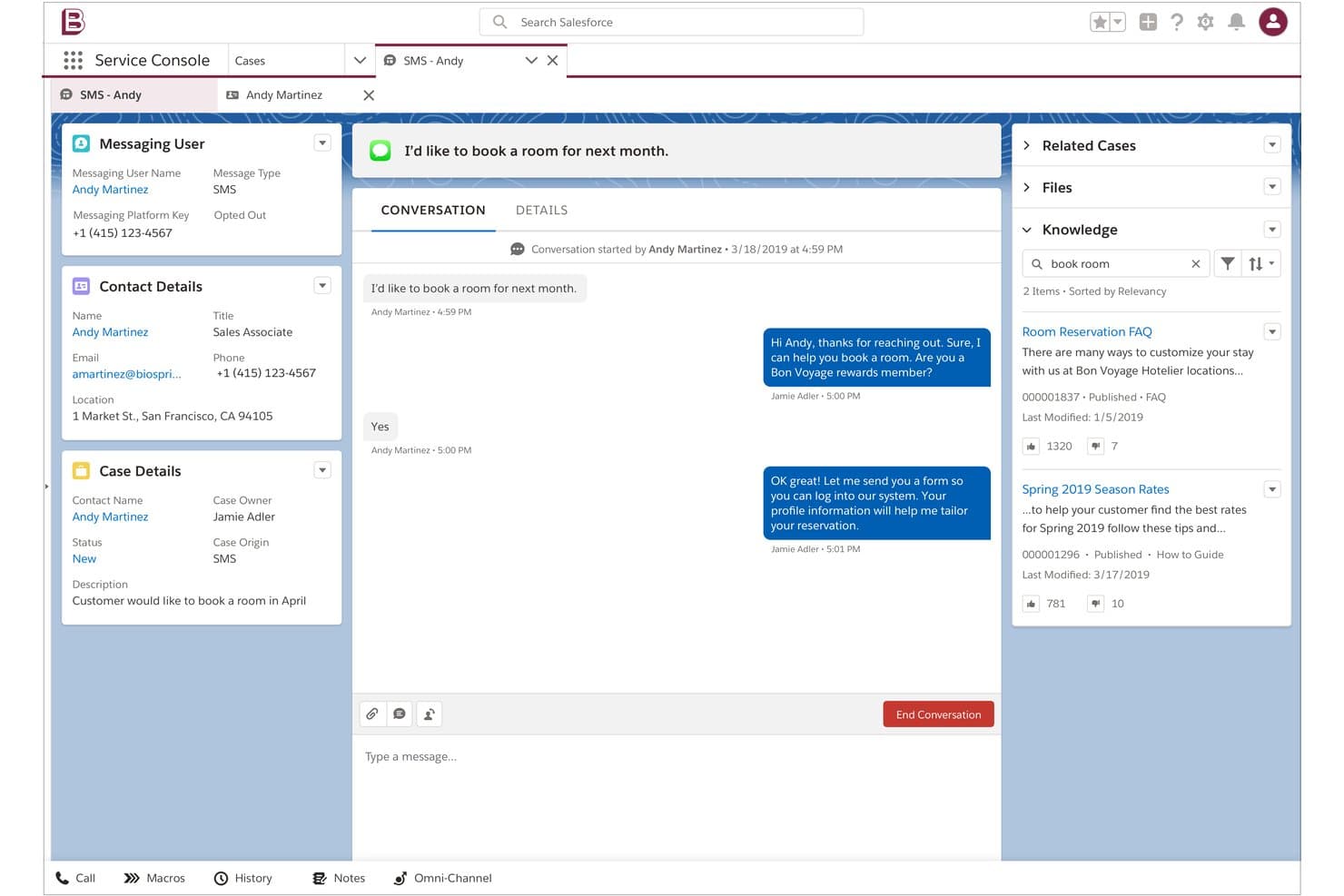Viewport: 1344px width, 896px height.
Task: Expand the Related Cases section
Action: (x=1027, y=145)
